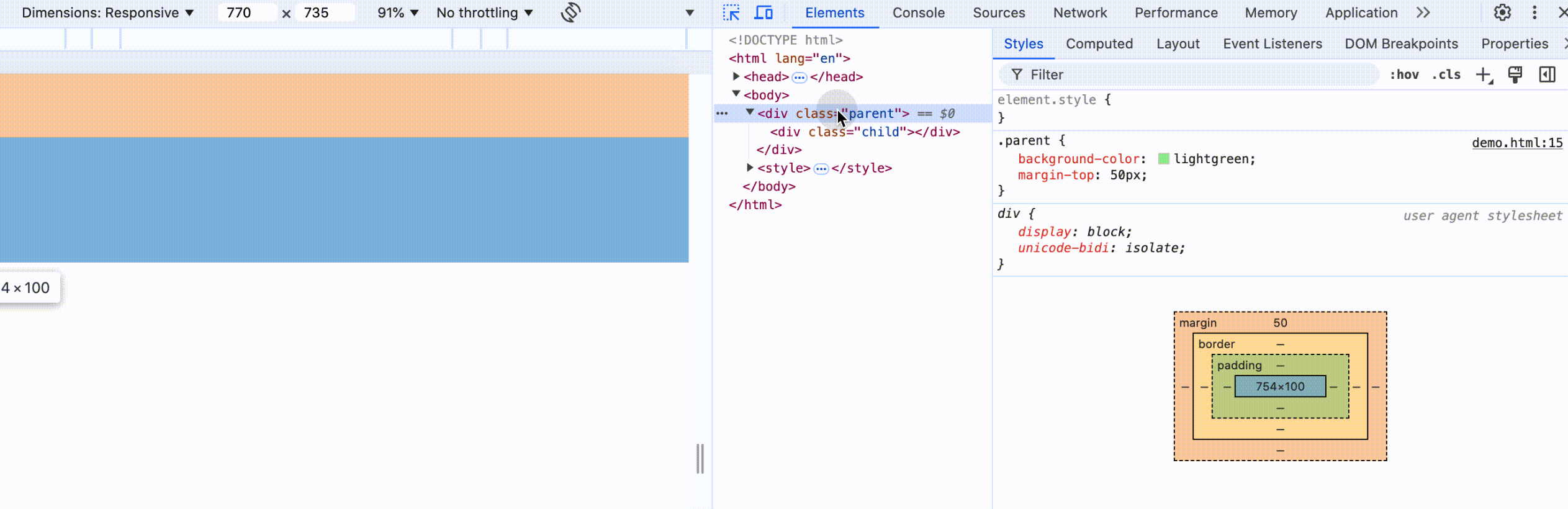Grab the viewport resize handle bars
Image resolution: width=1568 pixels, height=509 pixels.
pos(700,459)
